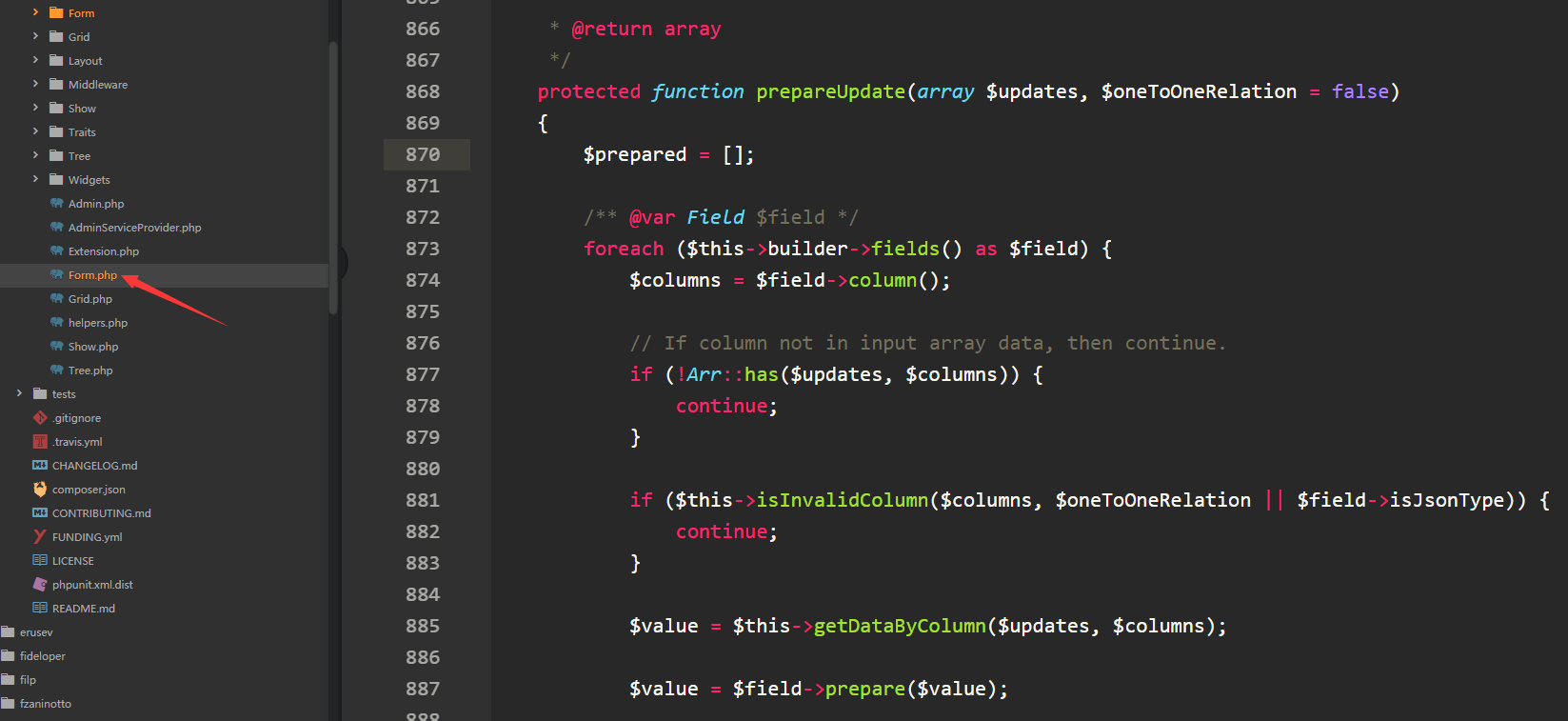Click the Middleware folder icon
1568x721 pixels.
pyautogui.click(x=56, y=84)
